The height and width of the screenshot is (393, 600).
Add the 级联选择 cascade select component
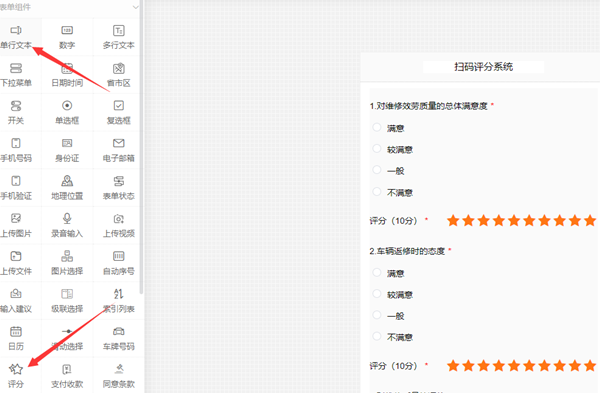pyautogui.click(x=67, y=301)
